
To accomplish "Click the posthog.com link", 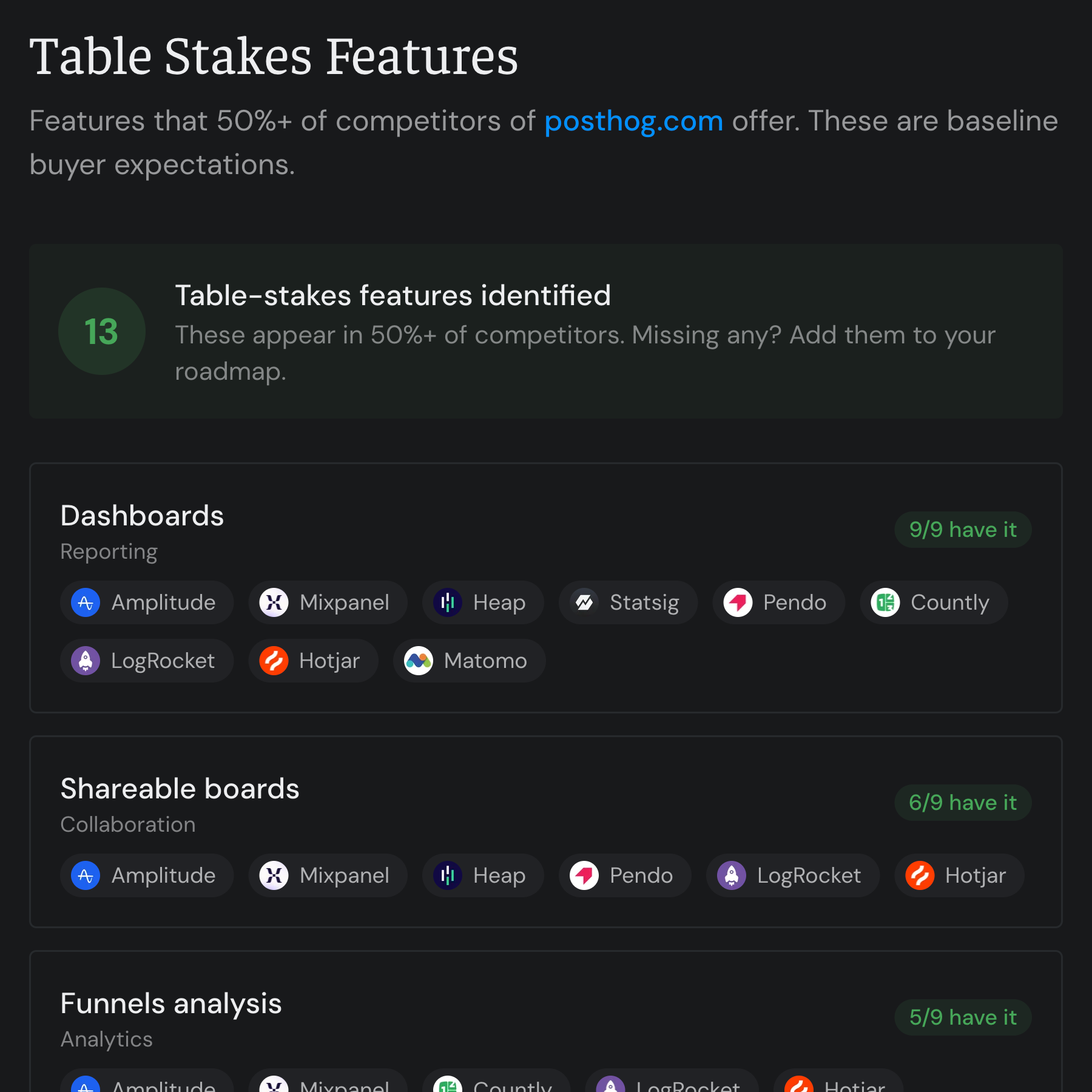I will click(633, 121).
